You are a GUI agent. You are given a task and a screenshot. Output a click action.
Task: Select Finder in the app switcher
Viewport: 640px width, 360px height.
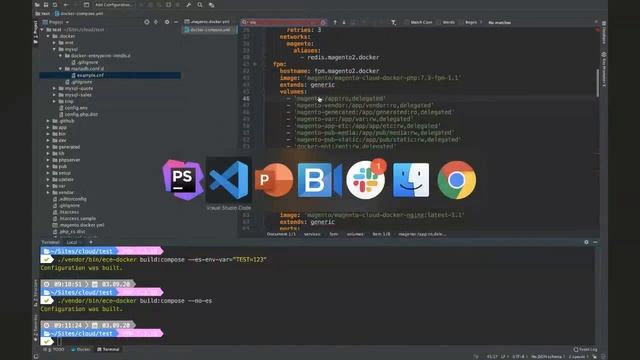pyautogui.click(x=411, y=180)
